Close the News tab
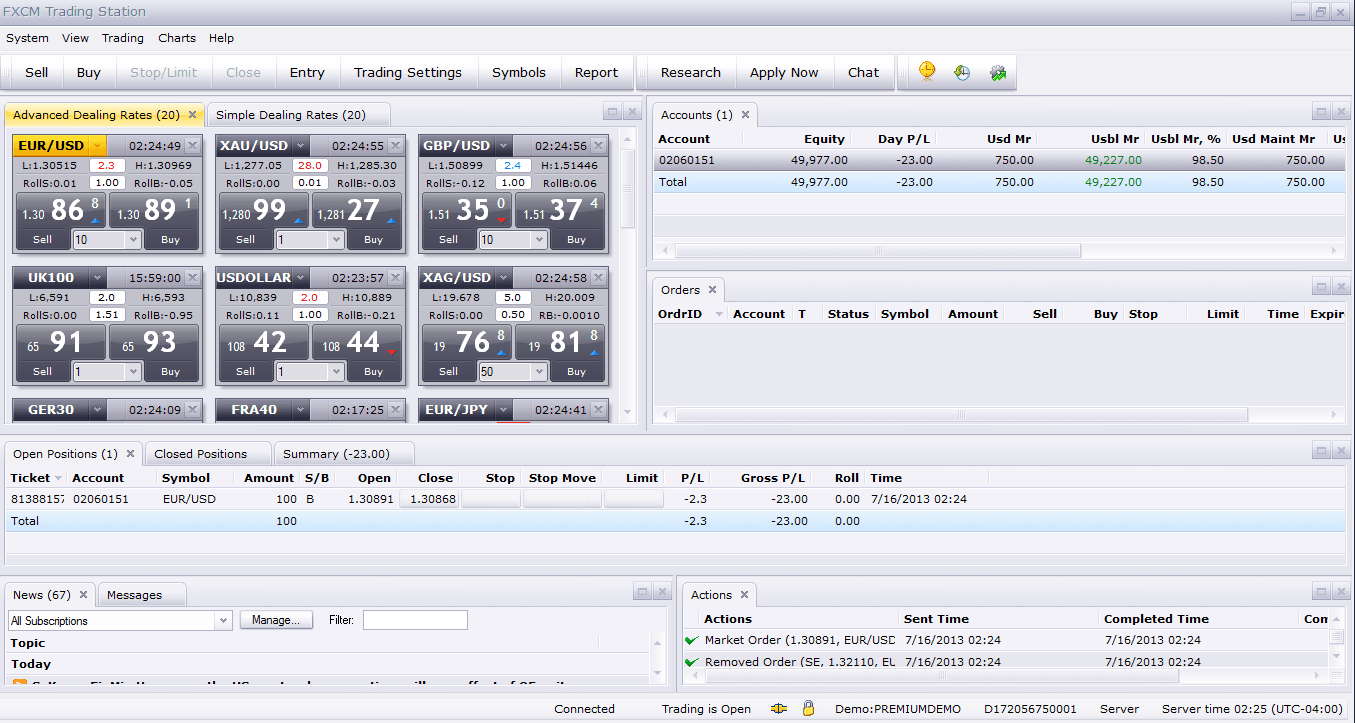 tap(84, 595)
